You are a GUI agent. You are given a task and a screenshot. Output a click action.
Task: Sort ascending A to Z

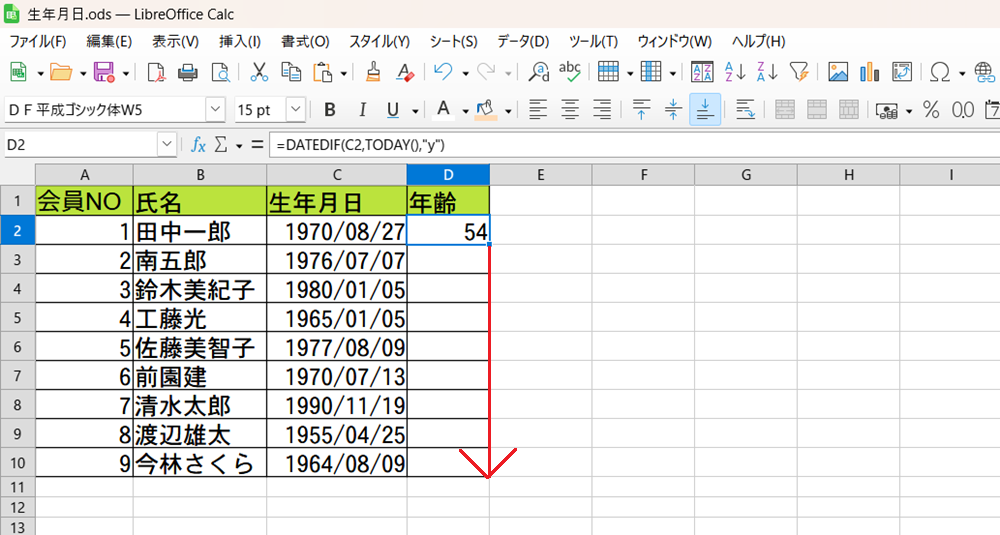coord(735,72)
